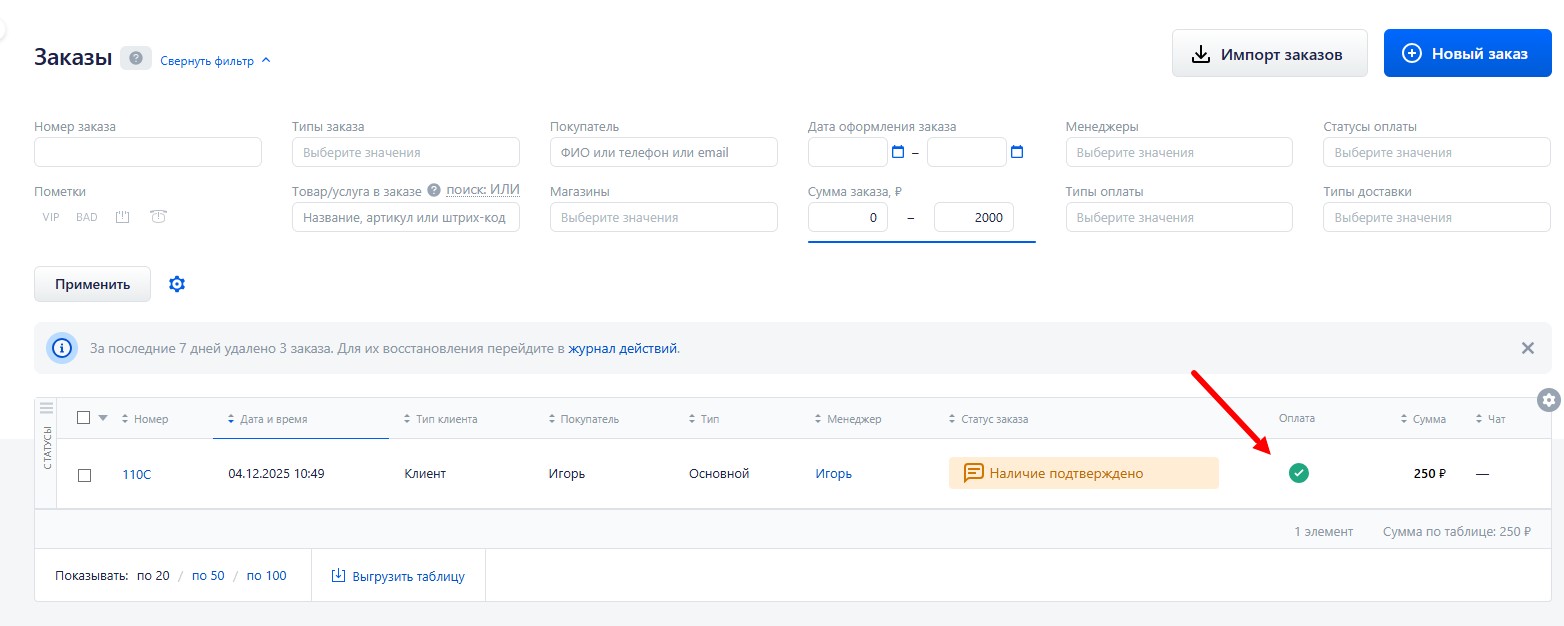The image size is (1564, 626).
Task: Open the Типы заказа dropdown
Action: click(x=405, y=152)
